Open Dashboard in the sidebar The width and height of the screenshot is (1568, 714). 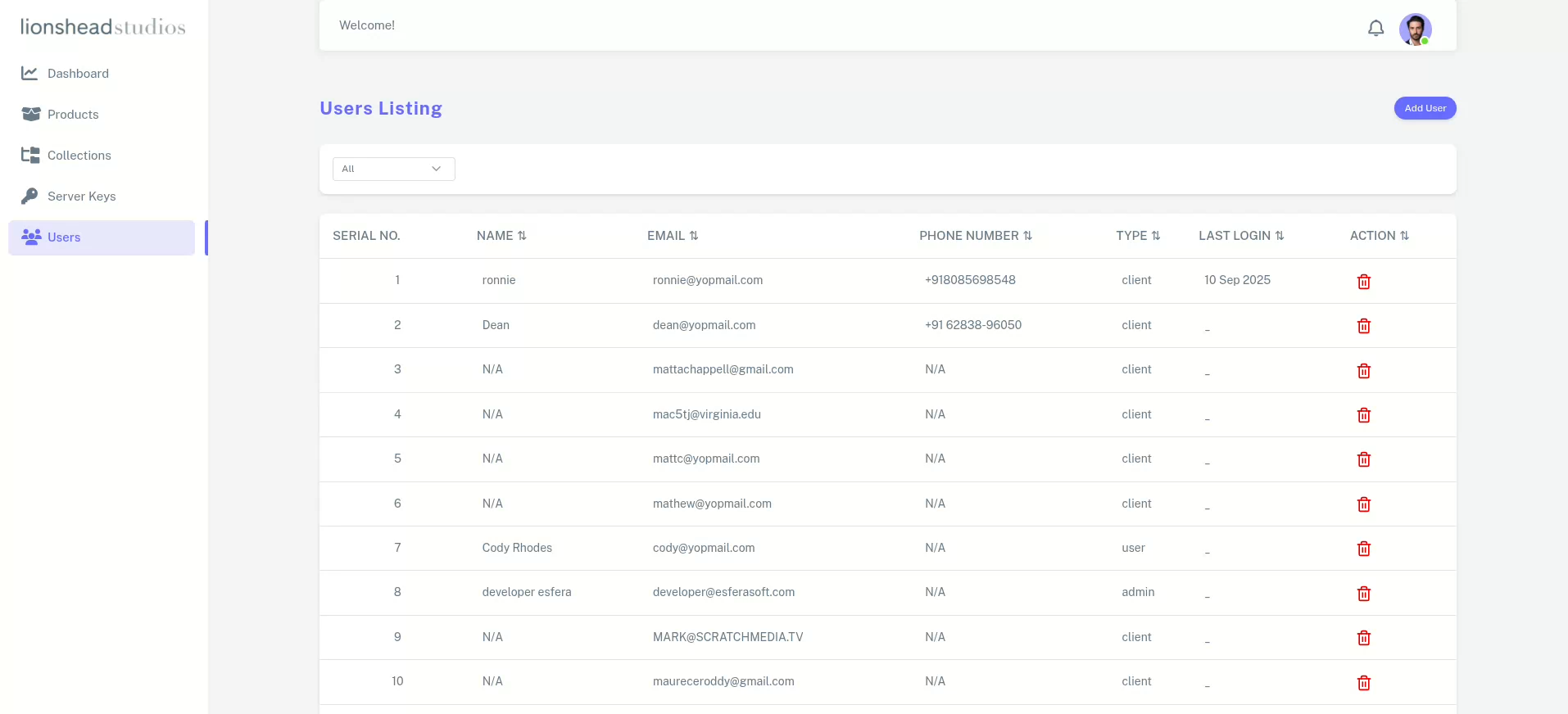click(x=78, y=74)
